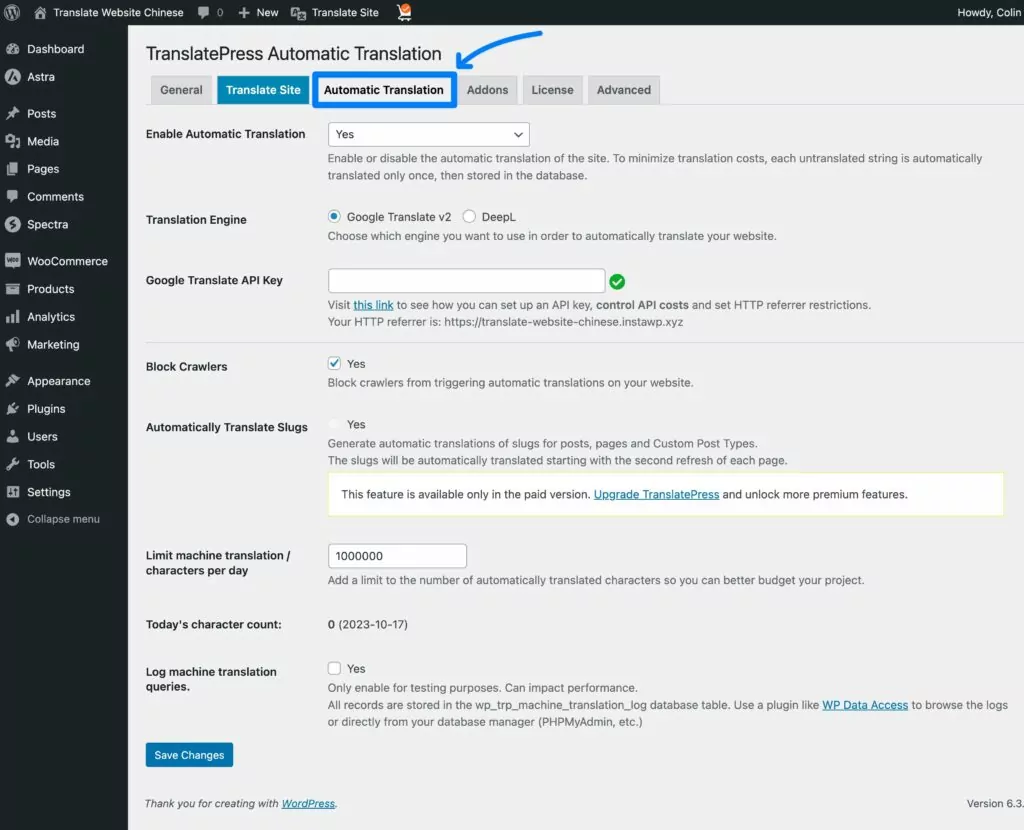Click the Google Translate API Key field
1024x830 pixels.
tap(466, 281)
